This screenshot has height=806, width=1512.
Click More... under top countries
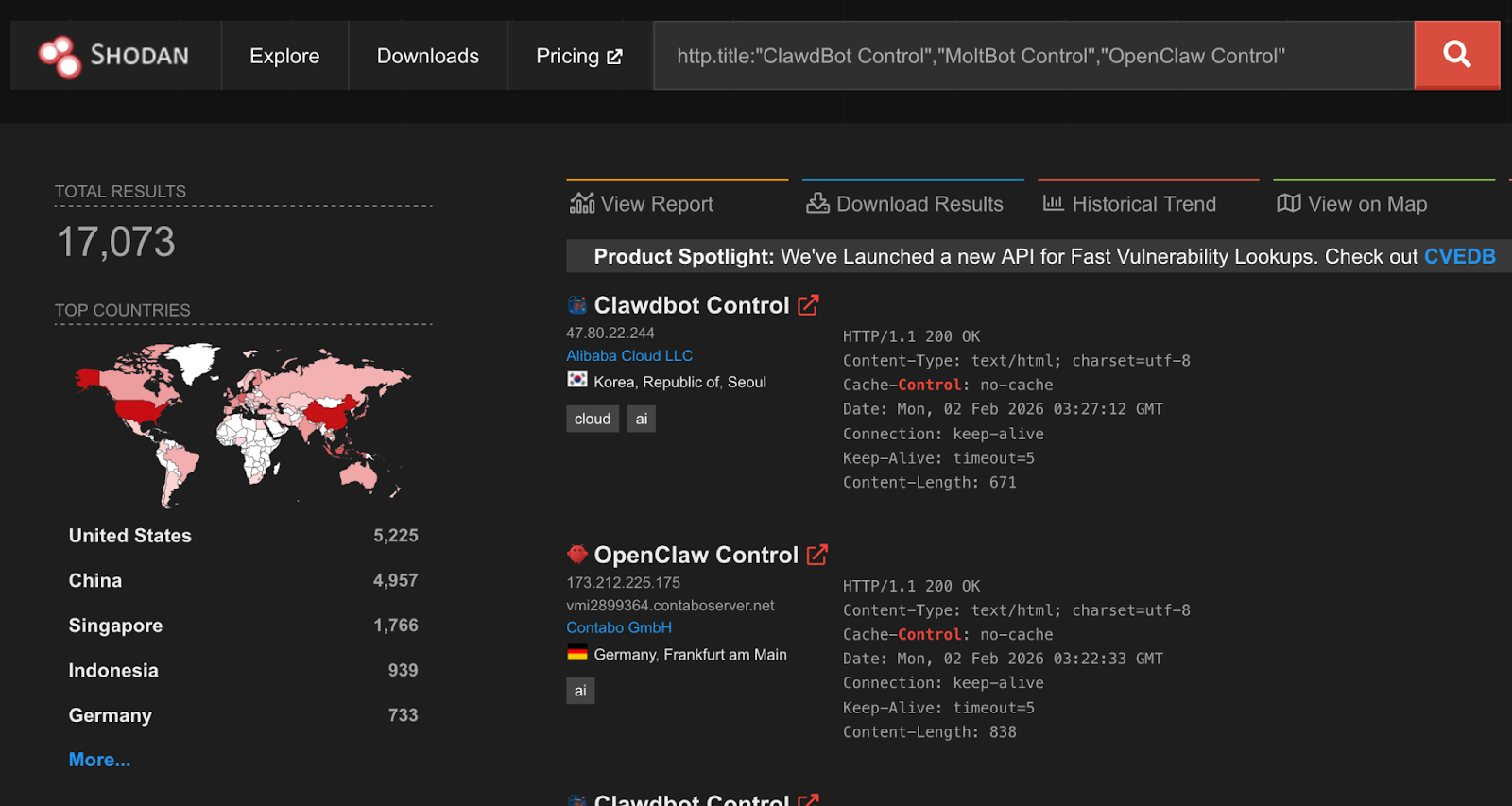point(99,760)
